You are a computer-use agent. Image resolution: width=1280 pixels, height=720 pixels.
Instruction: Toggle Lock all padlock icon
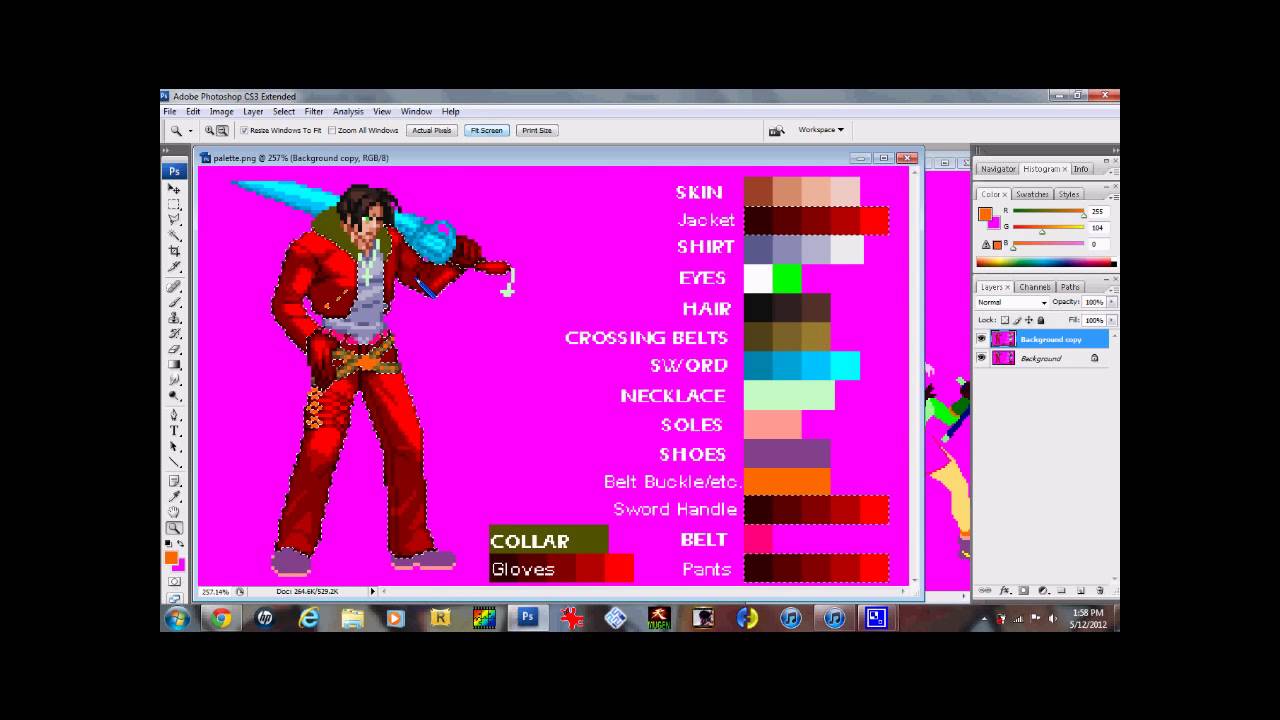(1041, 320)
